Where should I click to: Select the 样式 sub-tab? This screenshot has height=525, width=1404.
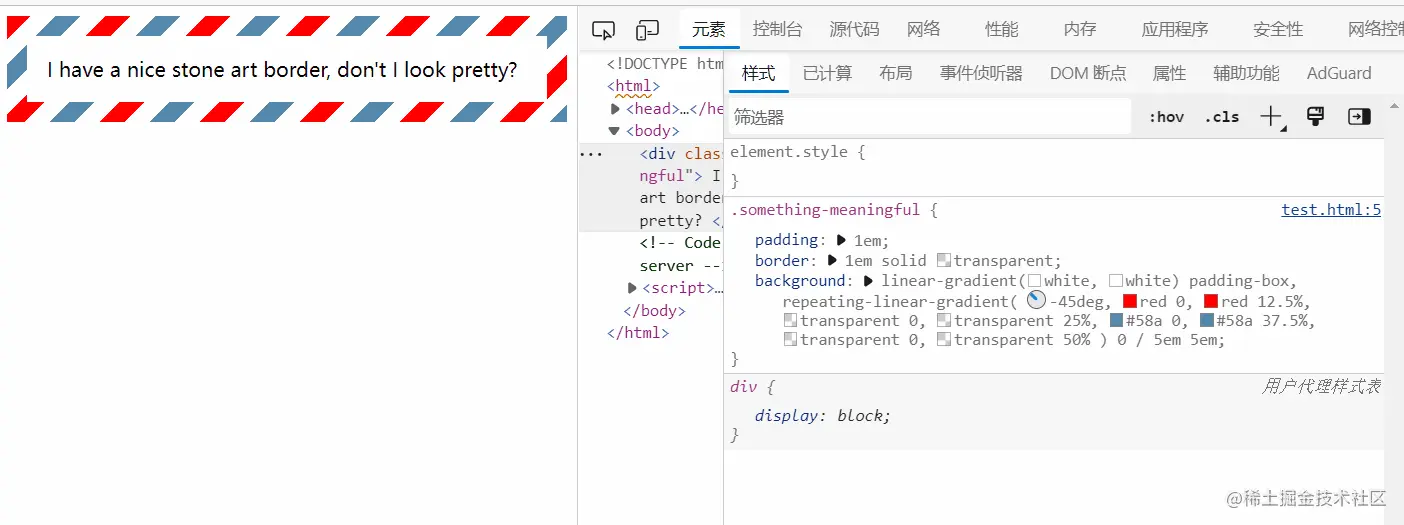click(758, 73)
